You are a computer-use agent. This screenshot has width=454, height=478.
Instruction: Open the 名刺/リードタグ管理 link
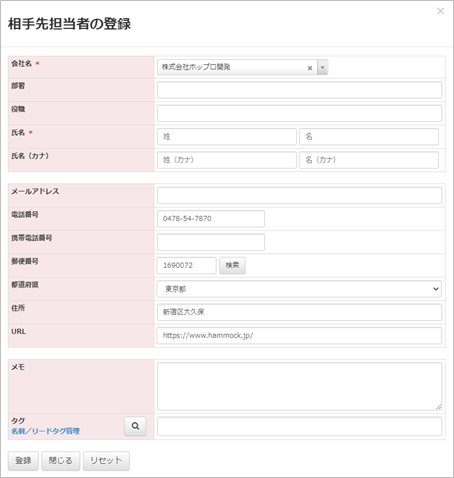click(x=45, y=431)
